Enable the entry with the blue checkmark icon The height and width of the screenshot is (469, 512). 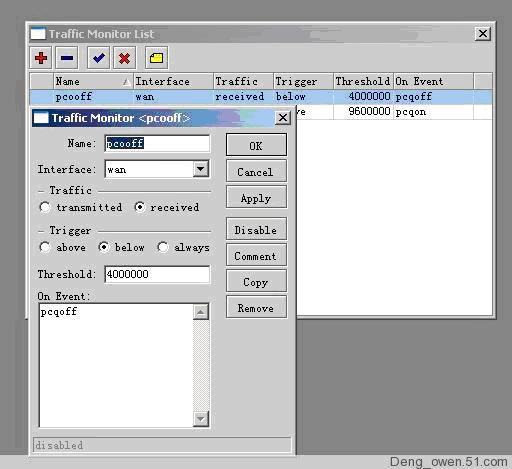(98, 58)
